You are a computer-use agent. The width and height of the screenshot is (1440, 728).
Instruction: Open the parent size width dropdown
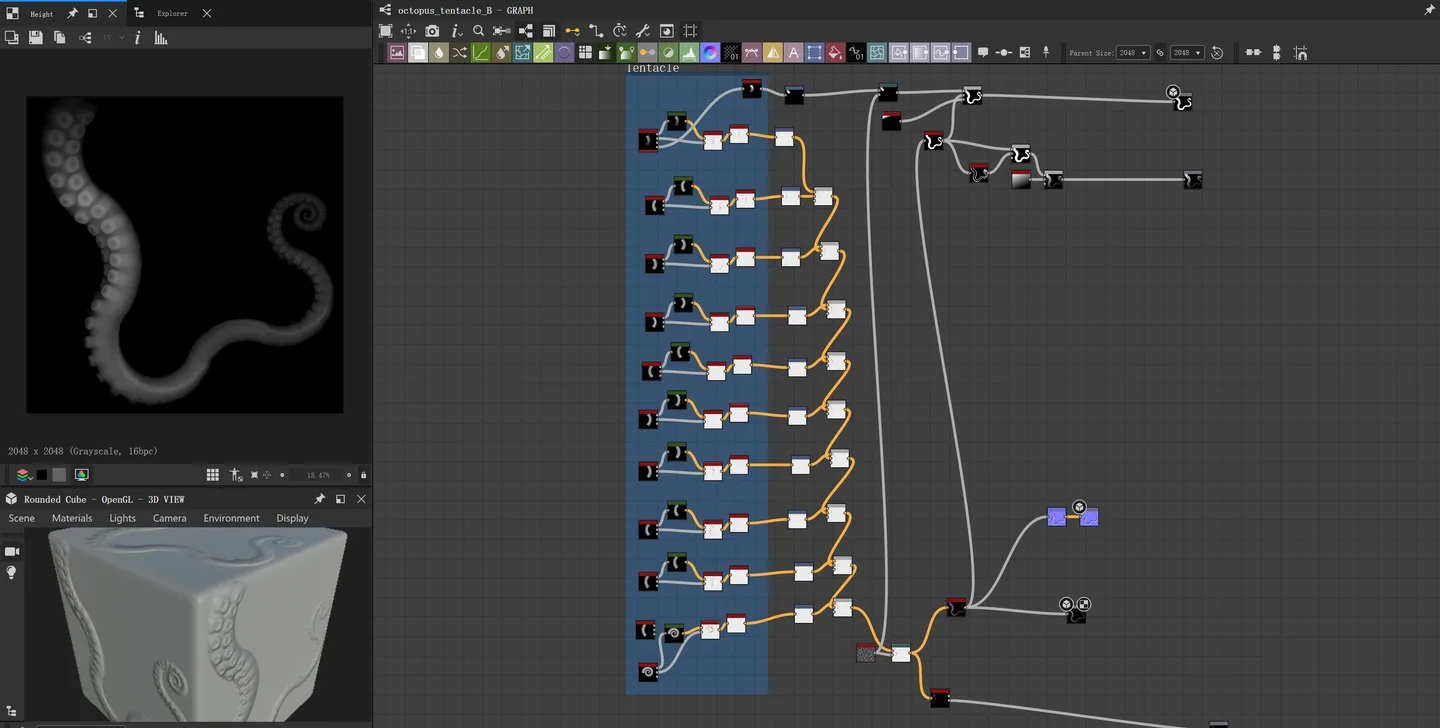pyautogui.click(x=1133, y=53)
